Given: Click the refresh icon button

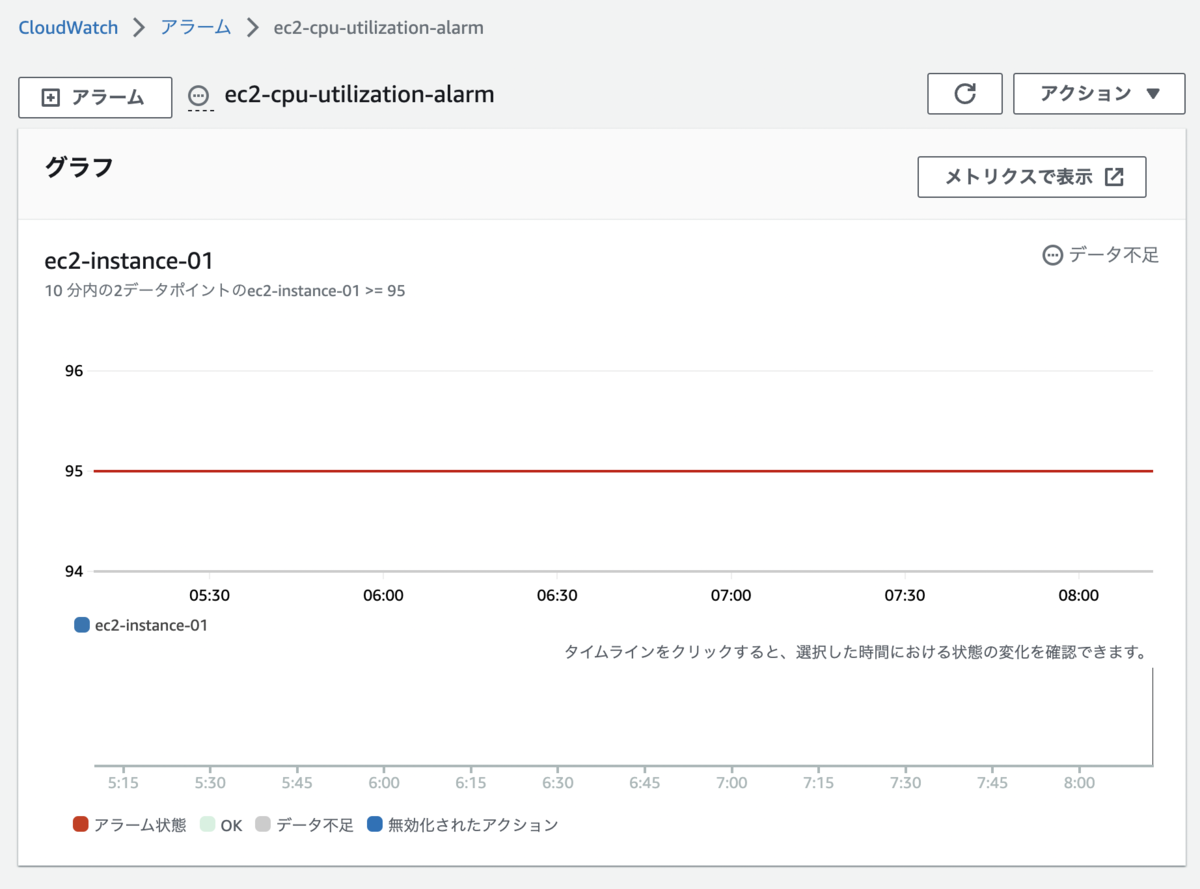Looking at the screenshot, I should 965,94.
